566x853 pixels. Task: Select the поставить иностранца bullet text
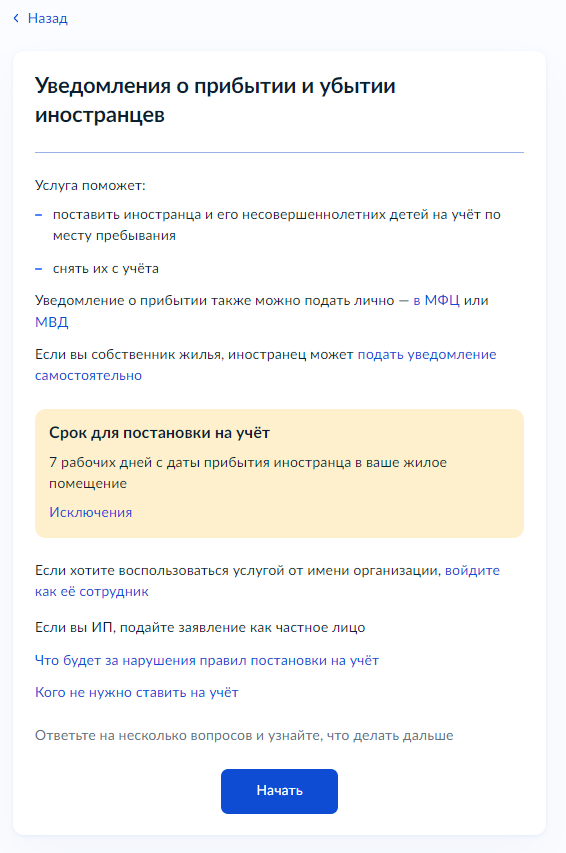tap(276, 225)
